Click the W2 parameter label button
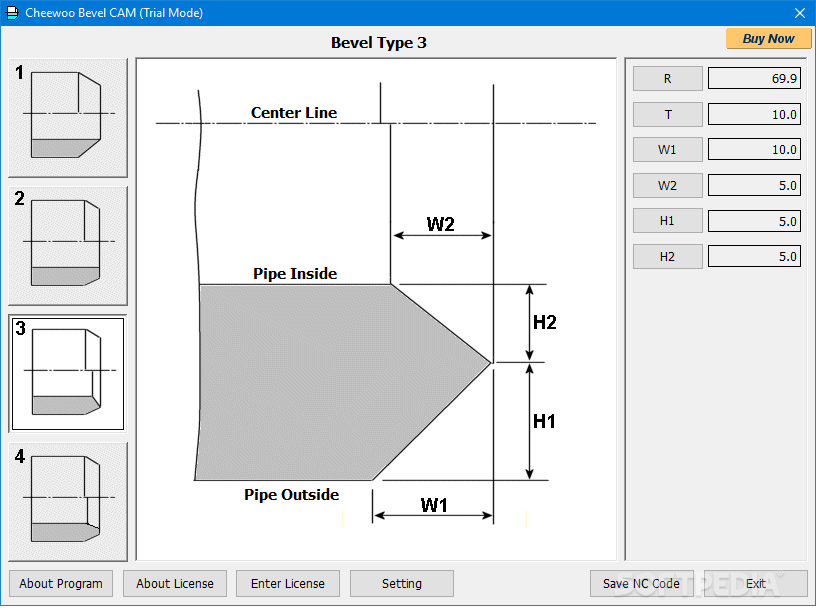Image resolution: width=816 pixels, height=611 pixels. (x=668, y=185)
